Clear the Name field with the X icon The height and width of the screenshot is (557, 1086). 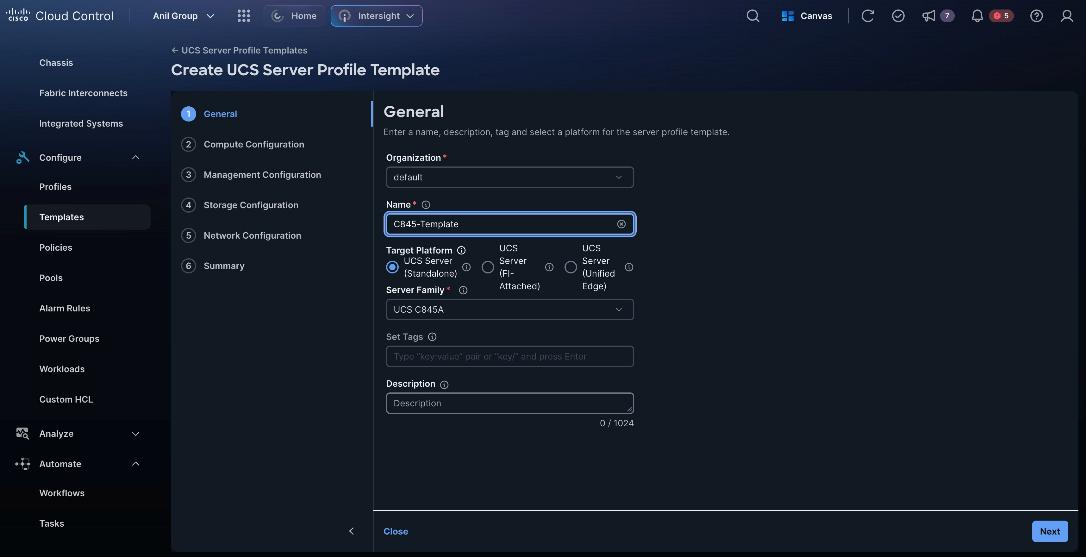[x=621, y=224]
